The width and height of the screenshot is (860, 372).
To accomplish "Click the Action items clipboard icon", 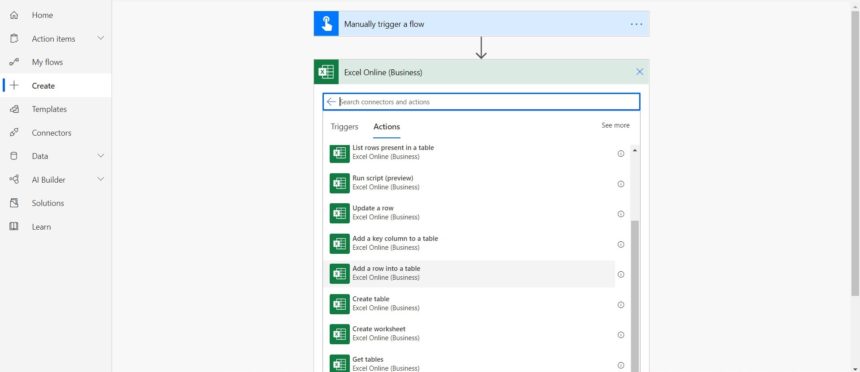I will [x=14, y=39].
